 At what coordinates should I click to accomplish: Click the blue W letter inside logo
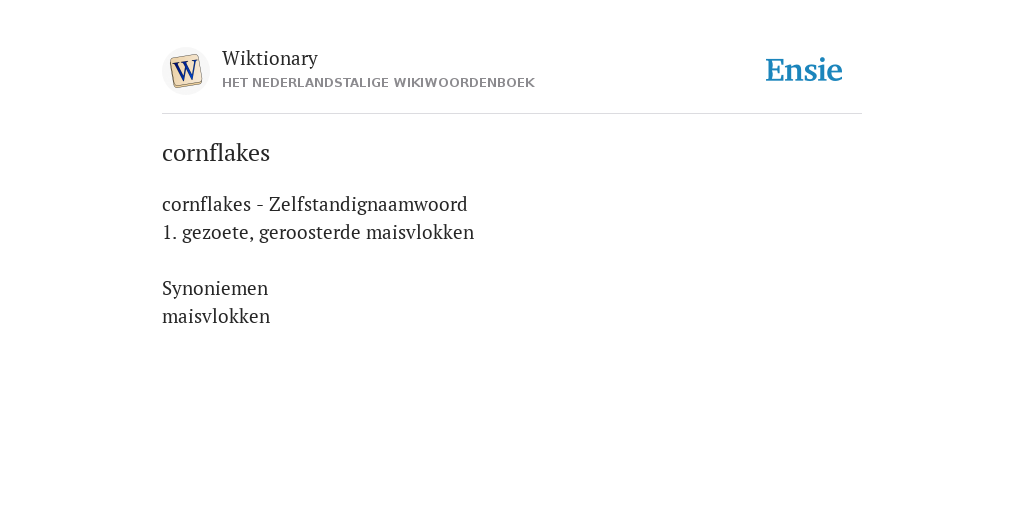tap(186, 70)
